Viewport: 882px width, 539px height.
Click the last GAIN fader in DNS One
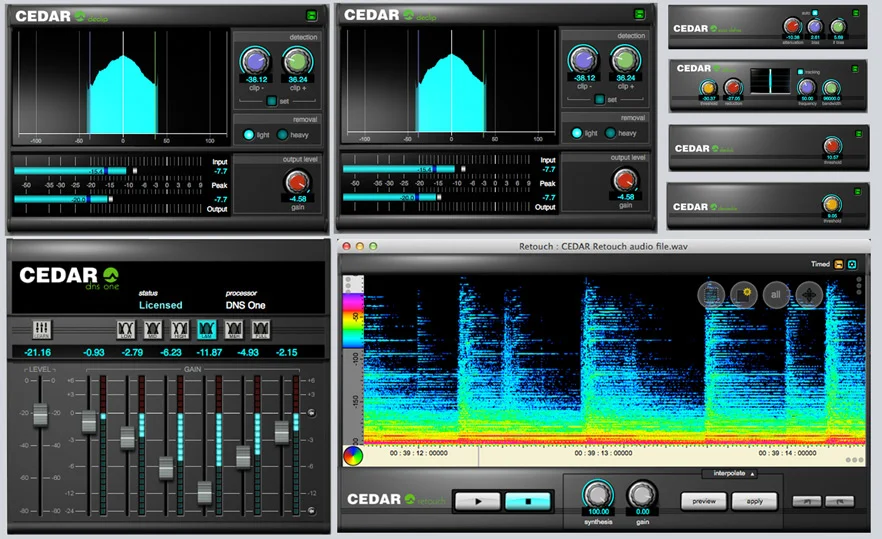click(282, 432)
